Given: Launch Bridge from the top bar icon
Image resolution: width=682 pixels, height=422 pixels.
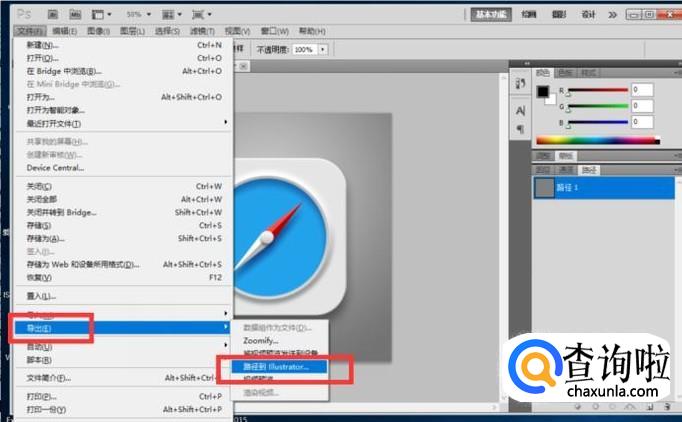Looking at the screenshot, I should tap(53, 15).
